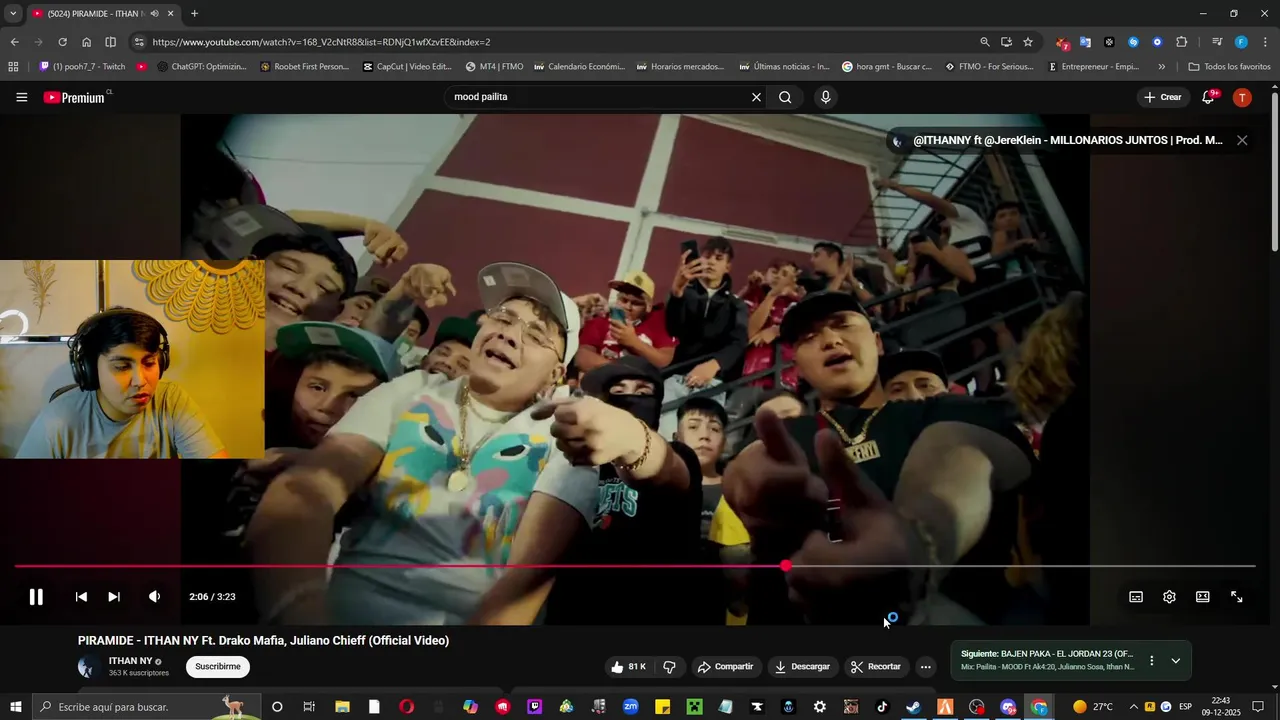Screen dimensions: 1280x720
Task: Click the Recortar clip button
Action: 876,667
